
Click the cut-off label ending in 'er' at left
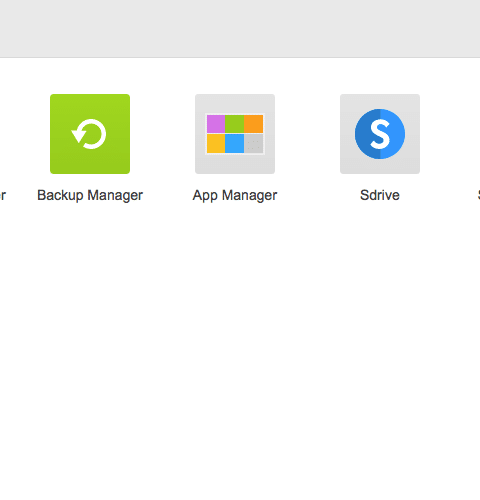point(3,195)
